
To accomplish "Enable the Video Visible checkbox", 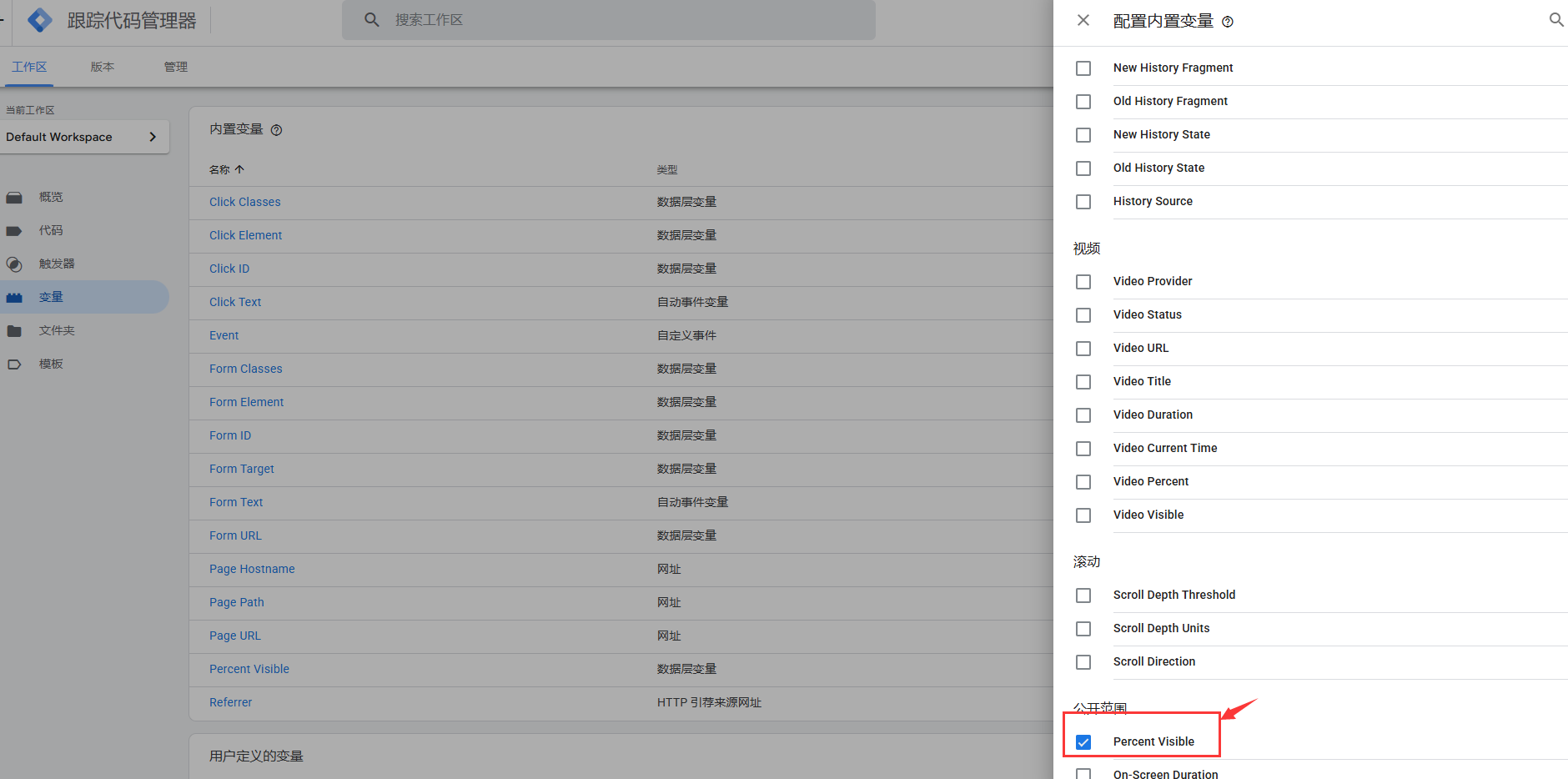I will point(1083,515).
